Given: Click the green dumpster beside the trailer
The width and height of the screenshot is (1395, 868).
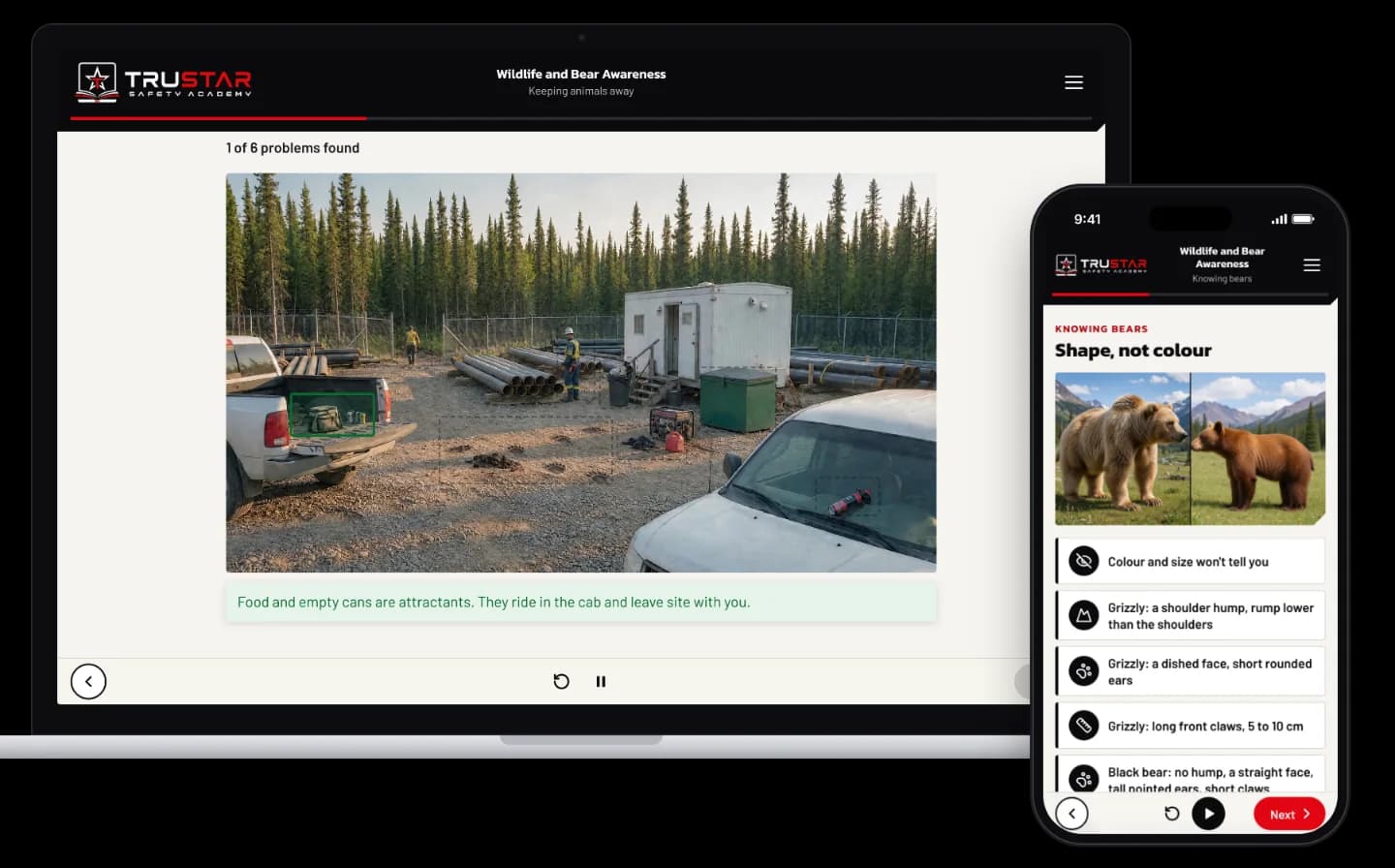Looking at the screenshot, I should click(x=737, y=399).
